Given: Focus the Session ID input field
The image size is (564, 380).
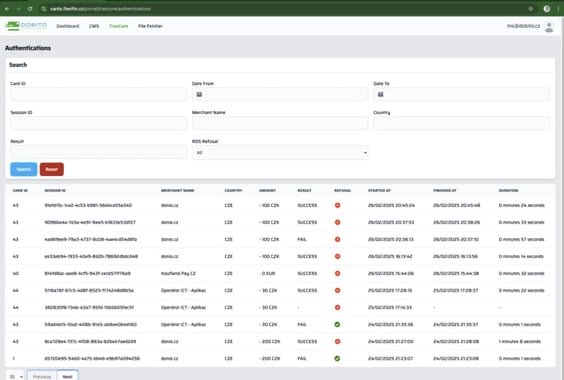Looking at the screenshot, I should coord(99,123).
